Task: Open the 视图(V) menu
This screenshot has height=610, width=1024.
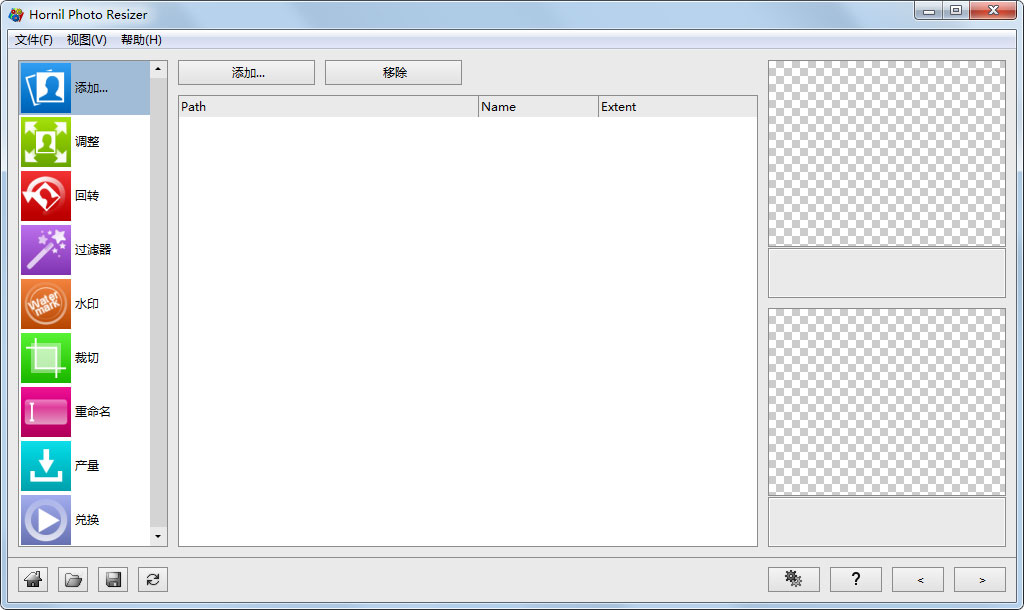Action: pyautogui.click(x=87, y=40)
